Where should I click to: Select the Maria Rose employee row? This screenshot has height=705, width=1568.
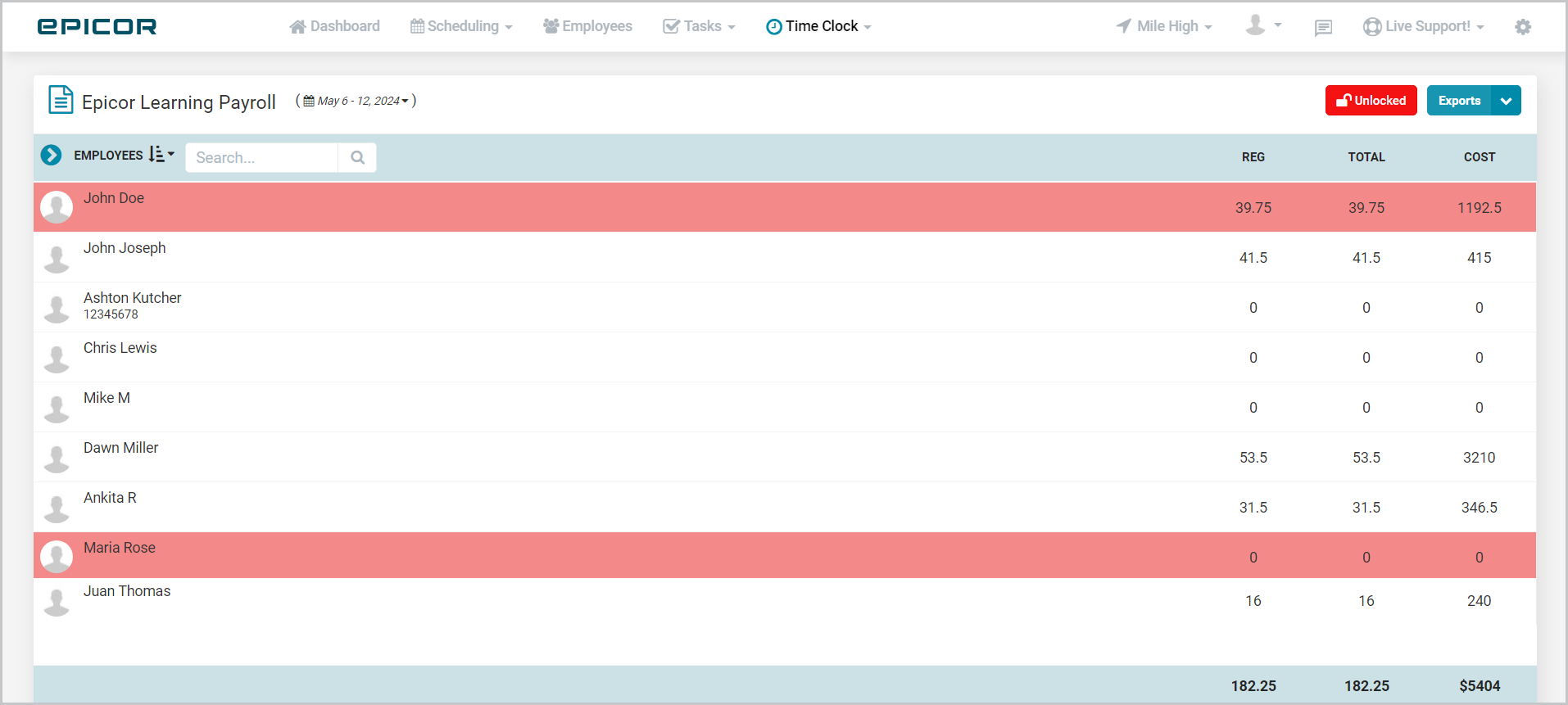pyautogui.click(x=785, y=555)
